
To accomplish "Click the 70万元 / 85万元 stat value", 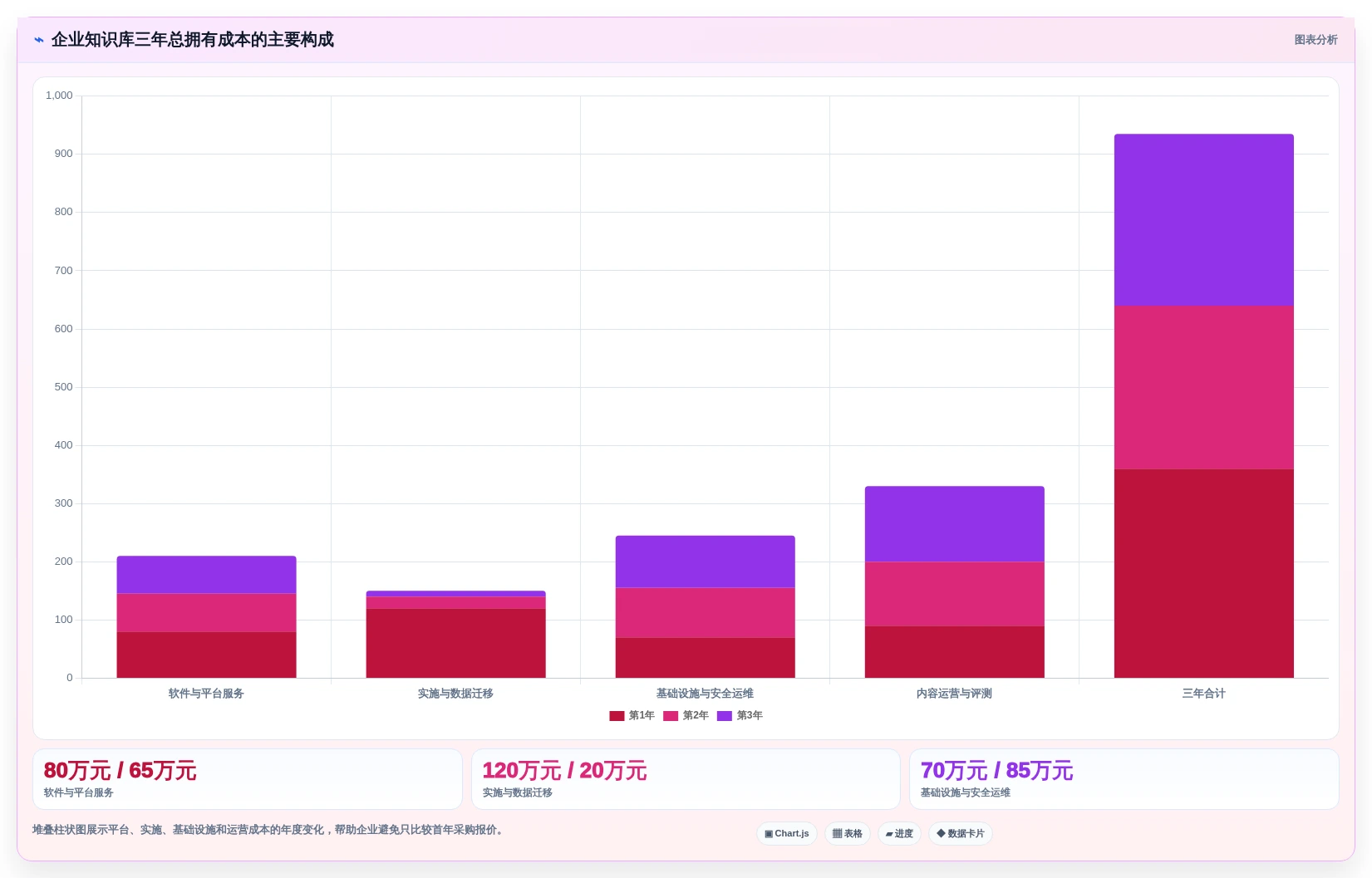I will pos(996,771).
